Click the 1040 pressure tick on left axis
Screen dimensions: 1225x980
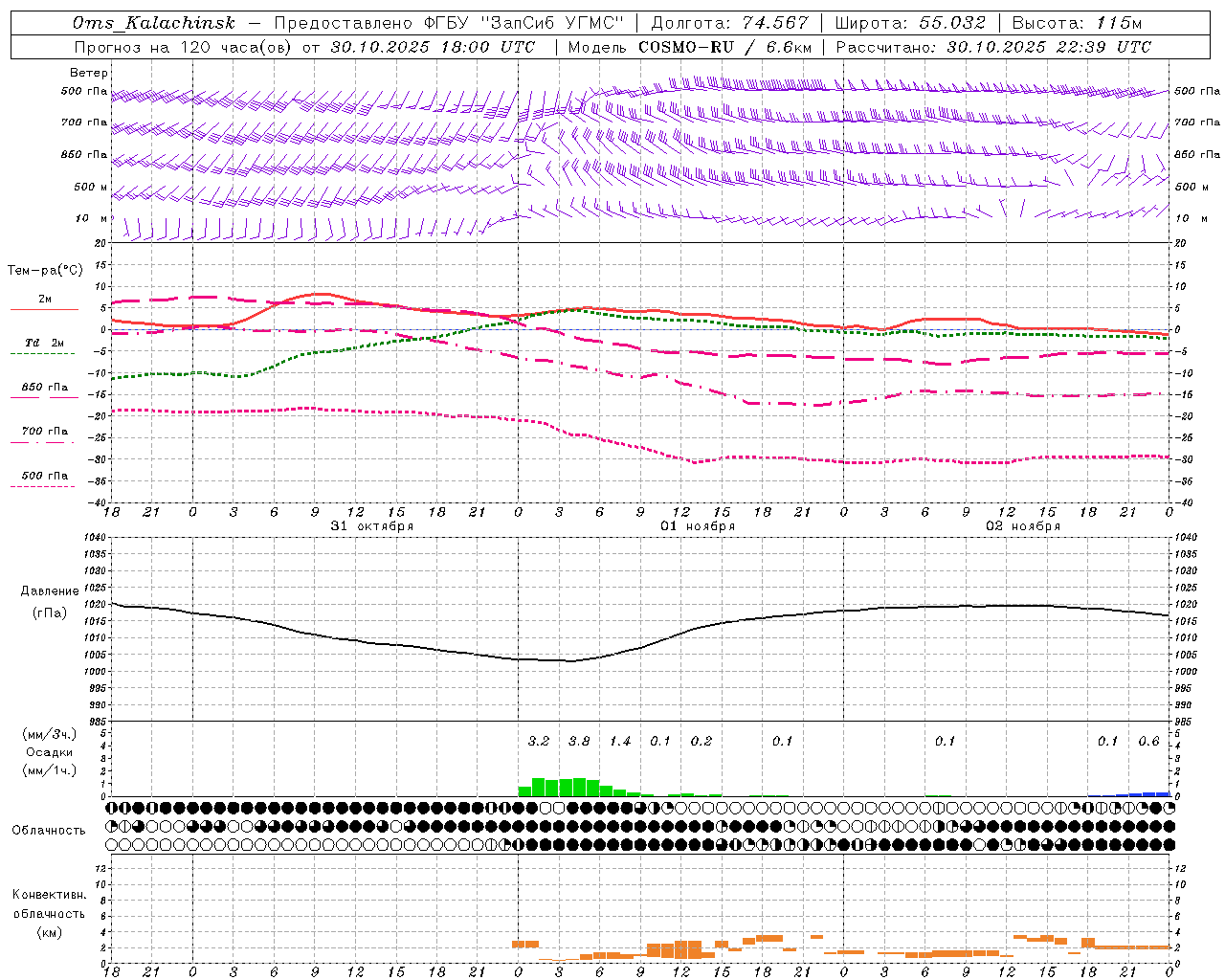point(93,538)
